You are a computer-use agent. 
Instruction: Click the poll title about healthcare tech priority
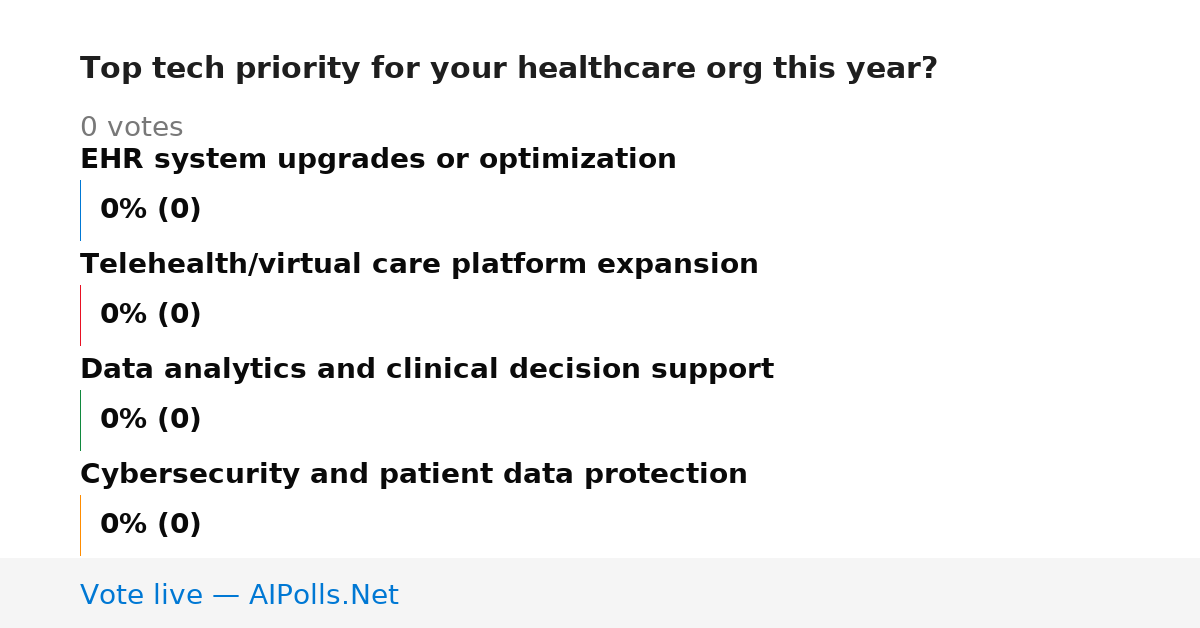point(509,69)
